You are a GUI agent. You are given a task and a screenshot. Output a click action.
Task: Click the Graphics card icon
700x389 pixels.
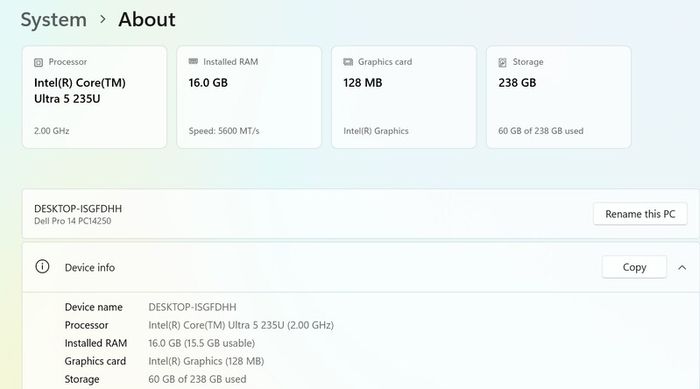(x=348, y=62)
